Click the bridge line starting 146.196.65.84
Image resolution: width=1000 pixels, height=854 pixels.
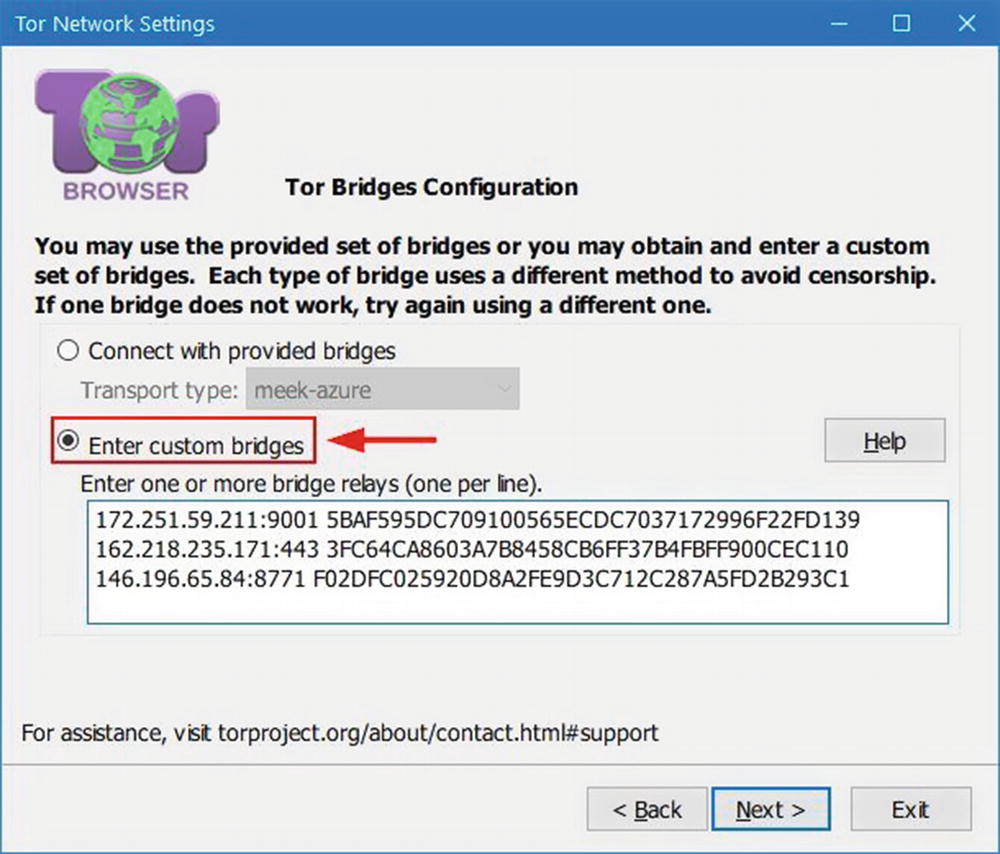(473, 579)
